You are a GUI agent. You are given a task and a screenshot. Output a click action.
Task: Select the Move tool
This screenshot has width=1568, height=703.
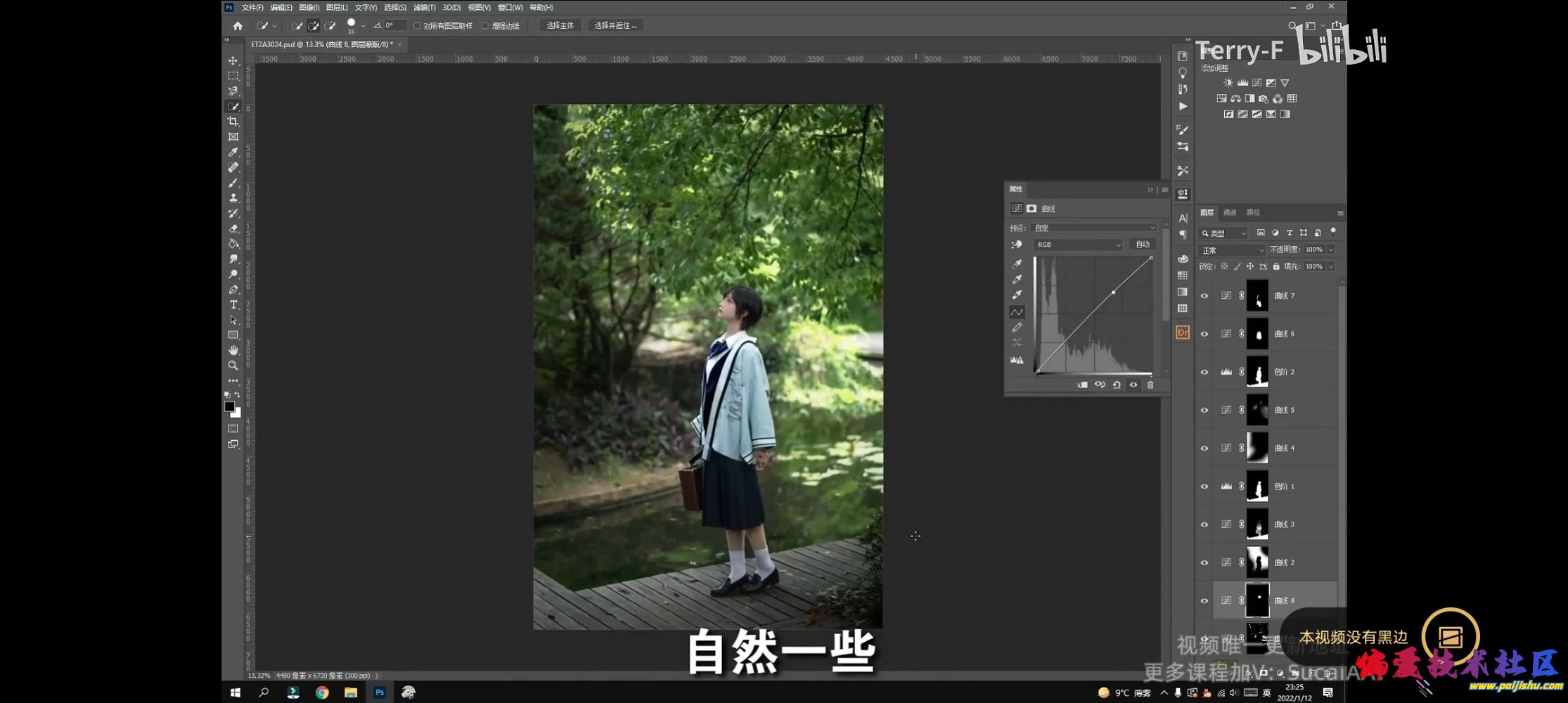[233, 61]
